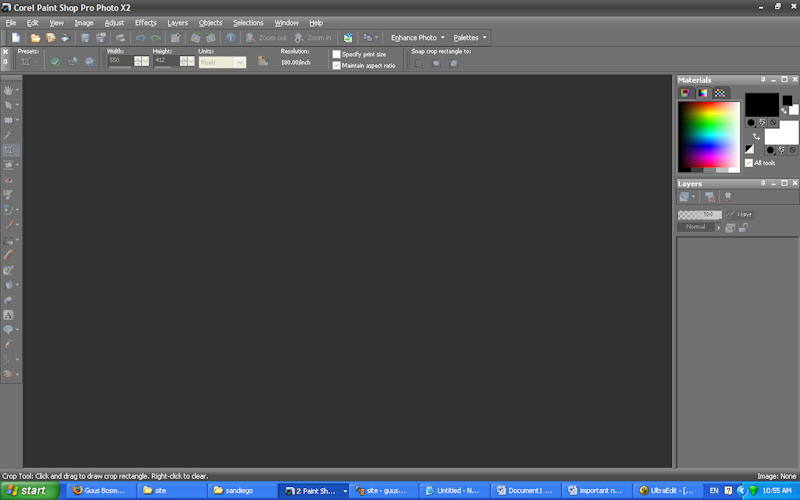Open the Selections menu
The image size is (800, 500).
pyautogui.click(x=248, y=23)
